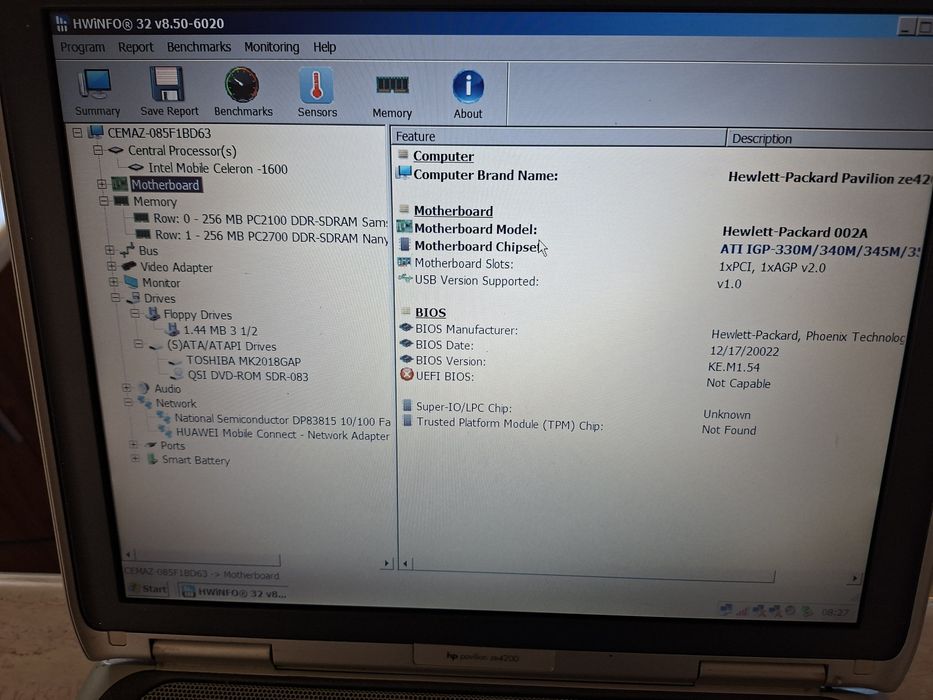Minimize the HWiNFO window
The width and height of the screenshot is (933, 700).
(906, 26)
